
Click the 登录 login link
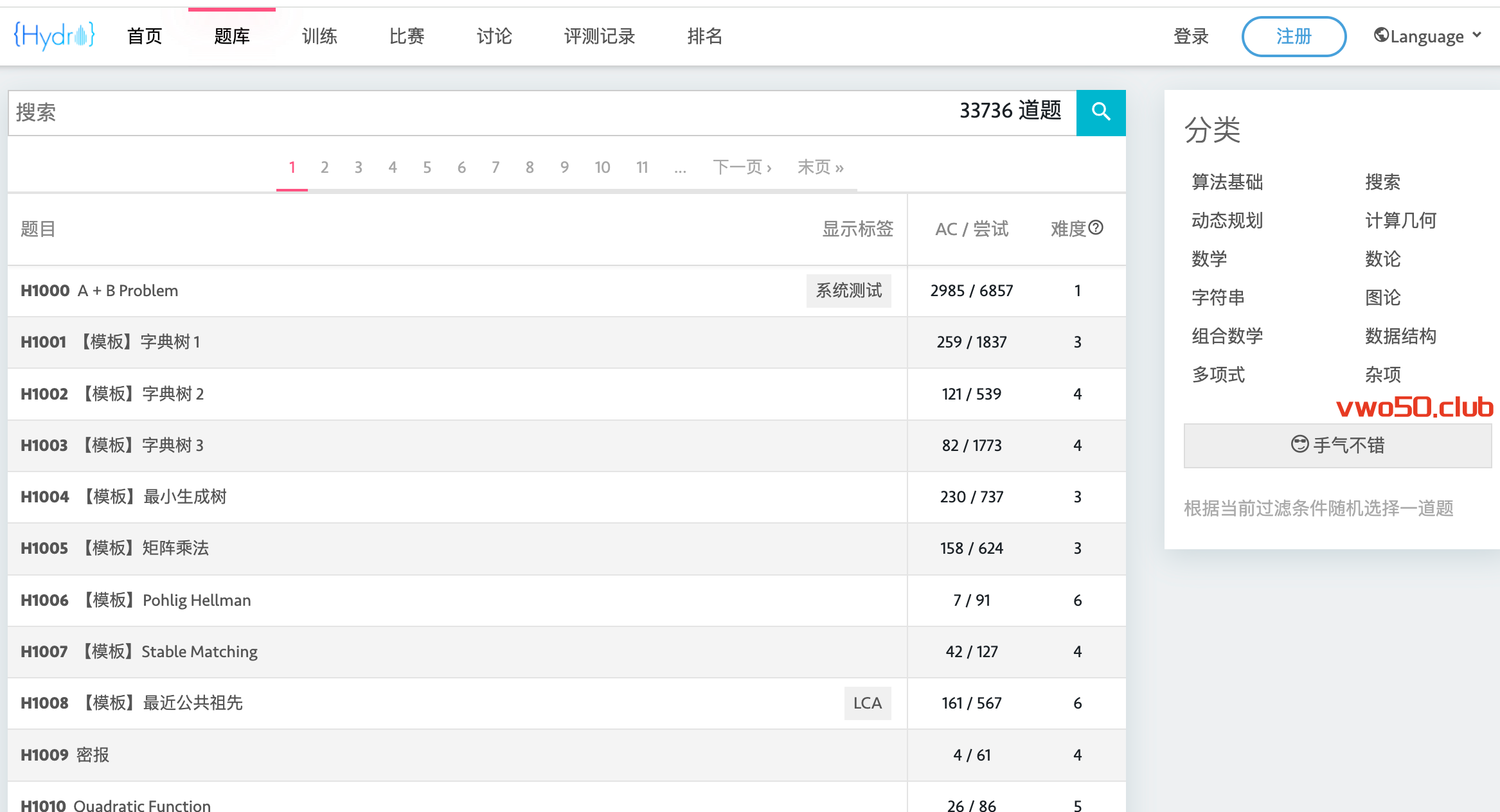[1190, 36]
